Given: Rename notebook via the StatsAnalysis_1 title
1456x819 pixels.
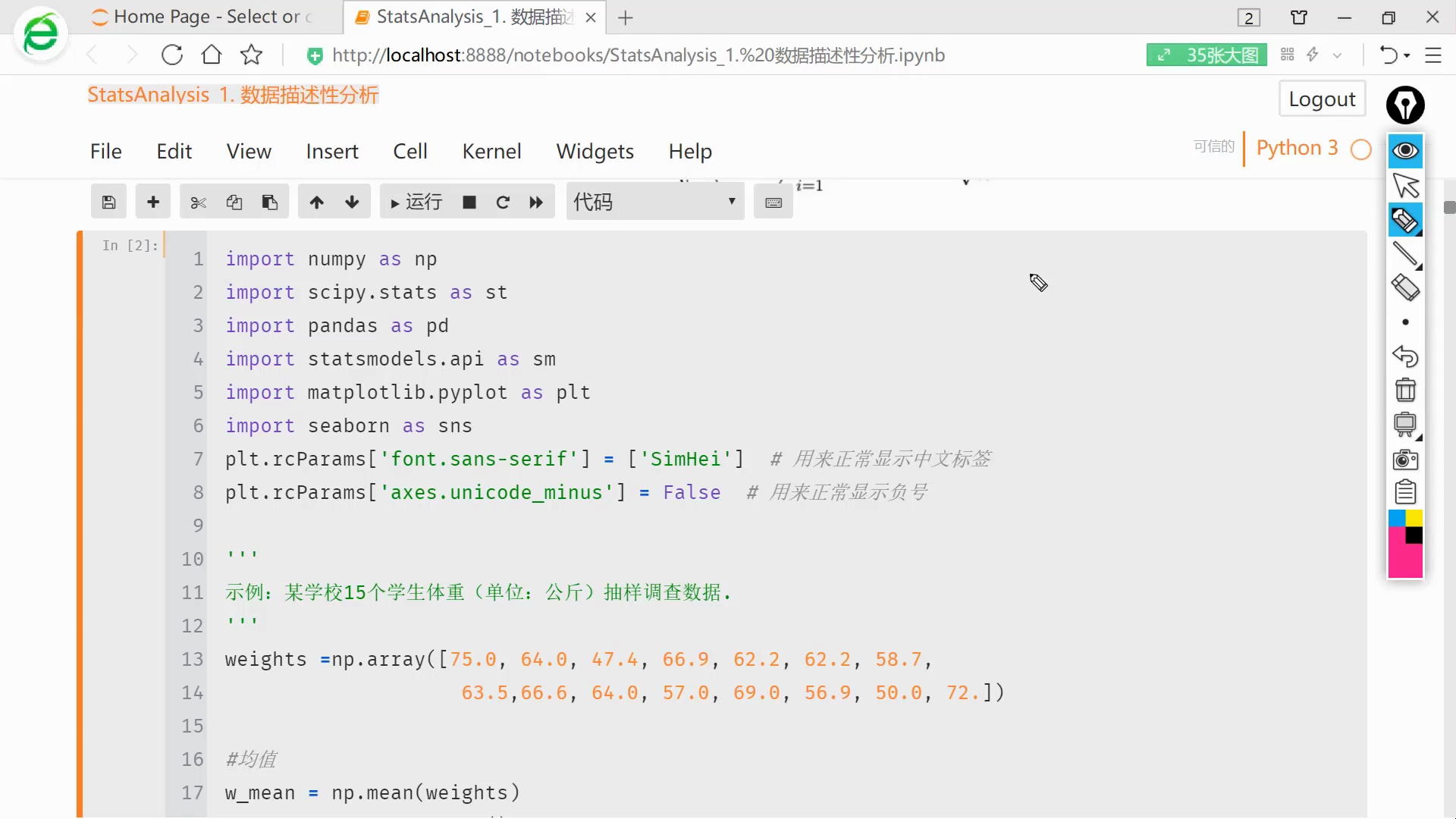Looking at the screenshot, I should [x=233, y=95].
